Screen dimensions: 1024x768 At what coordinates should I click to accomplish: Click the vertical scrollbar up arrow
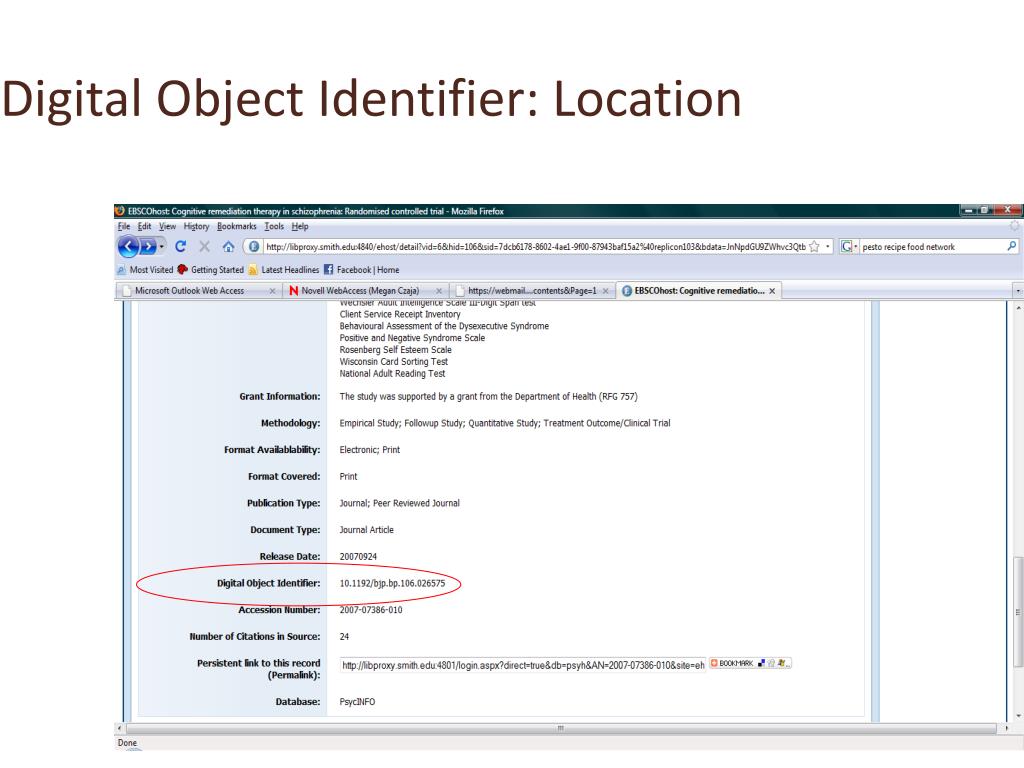click(x=1017, y=306)
